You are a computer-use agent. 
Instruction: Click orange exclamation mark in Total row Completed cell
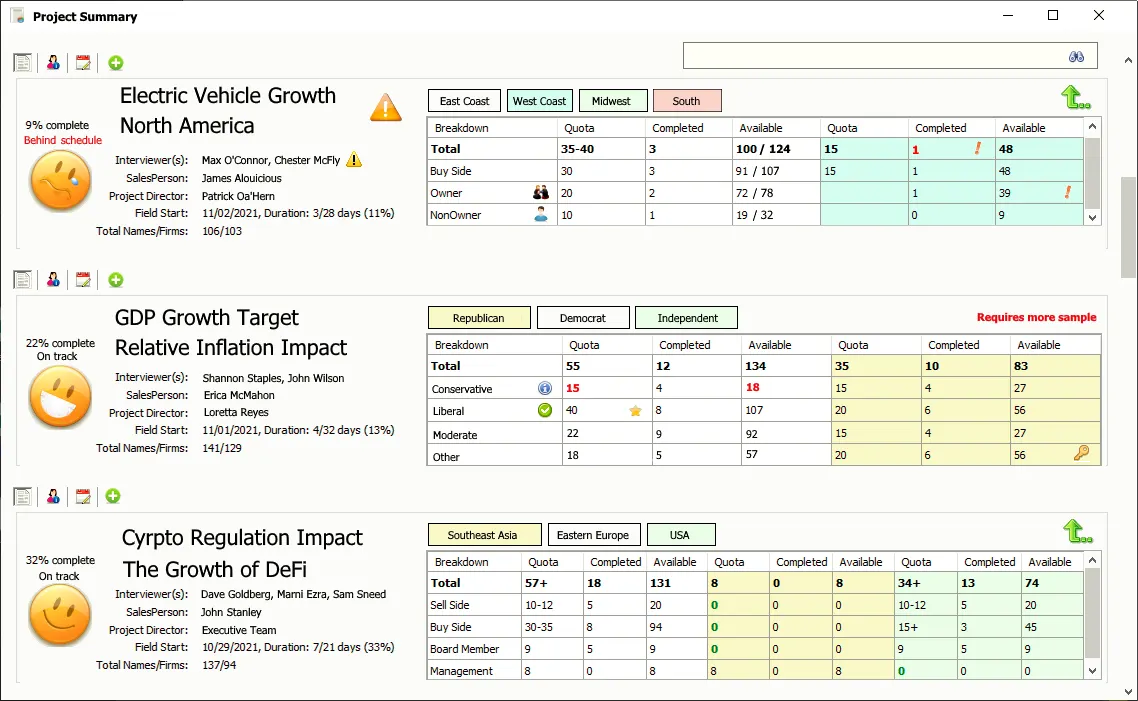click(978, 149)
